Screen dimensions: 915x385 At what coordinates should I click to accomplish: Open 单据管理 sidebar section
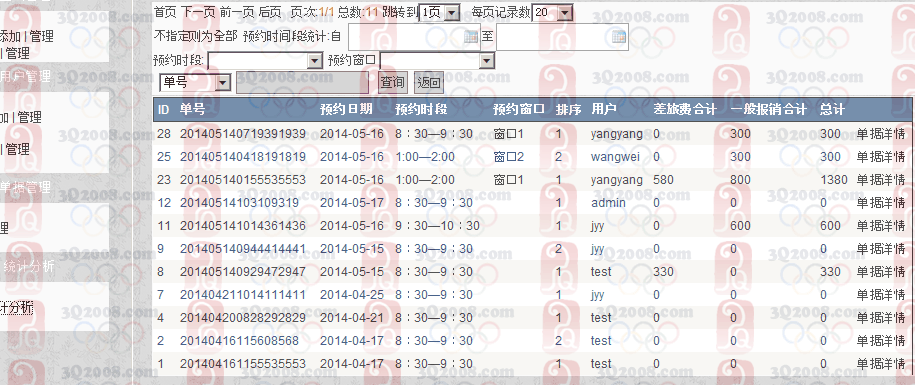[x=25, y=187]
